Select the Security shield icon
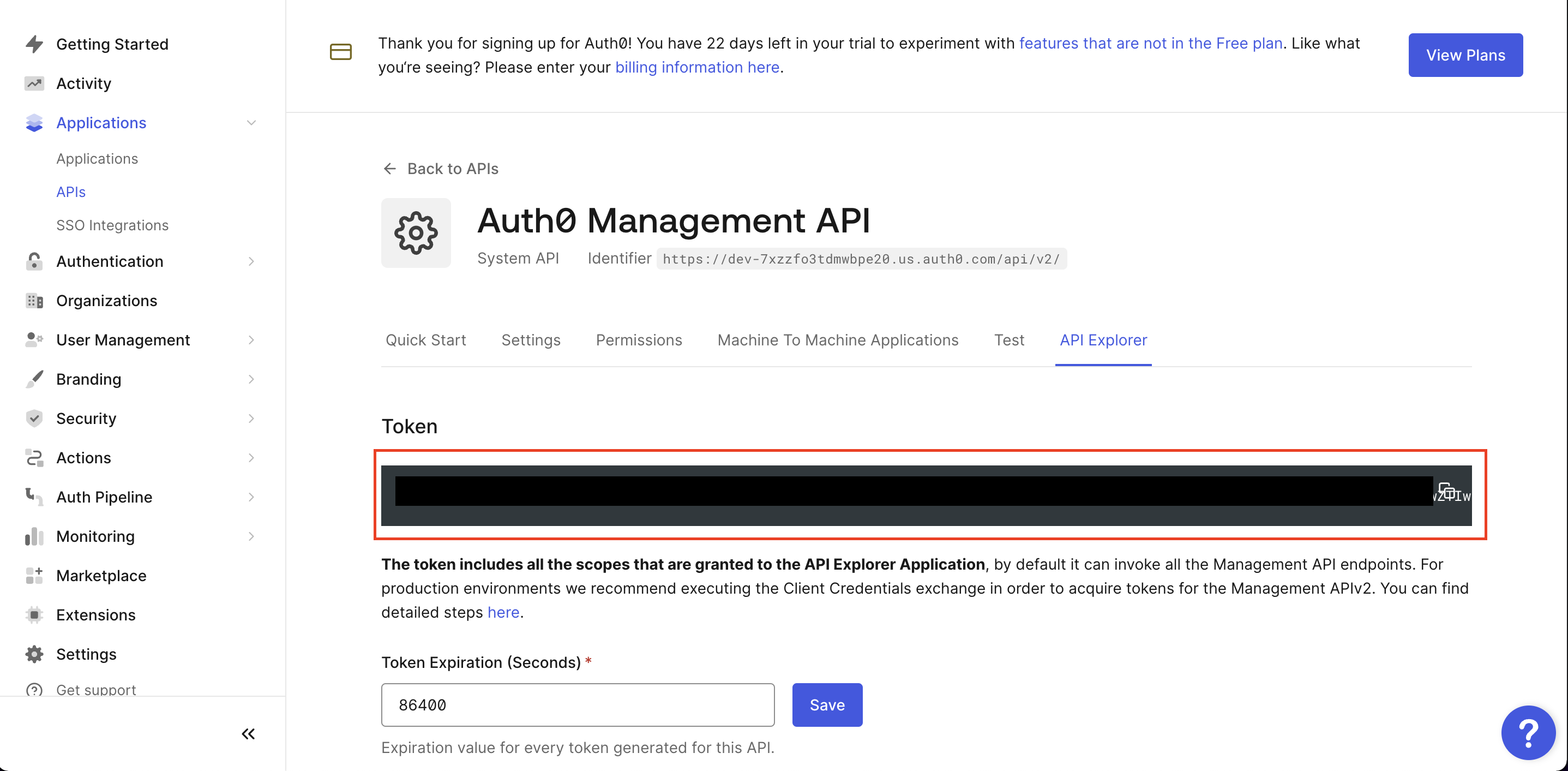The image size is (1568, 771). [x=34, y=419]
